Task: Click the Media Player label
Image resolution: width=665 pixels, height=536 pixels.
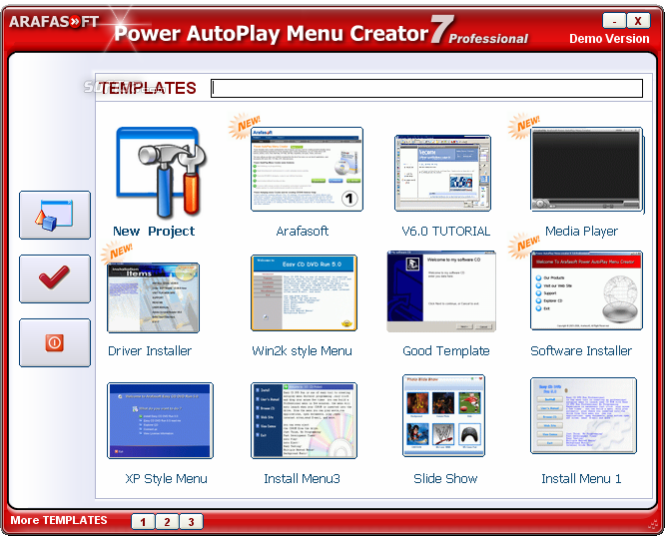Action: [x=581, y=231]
